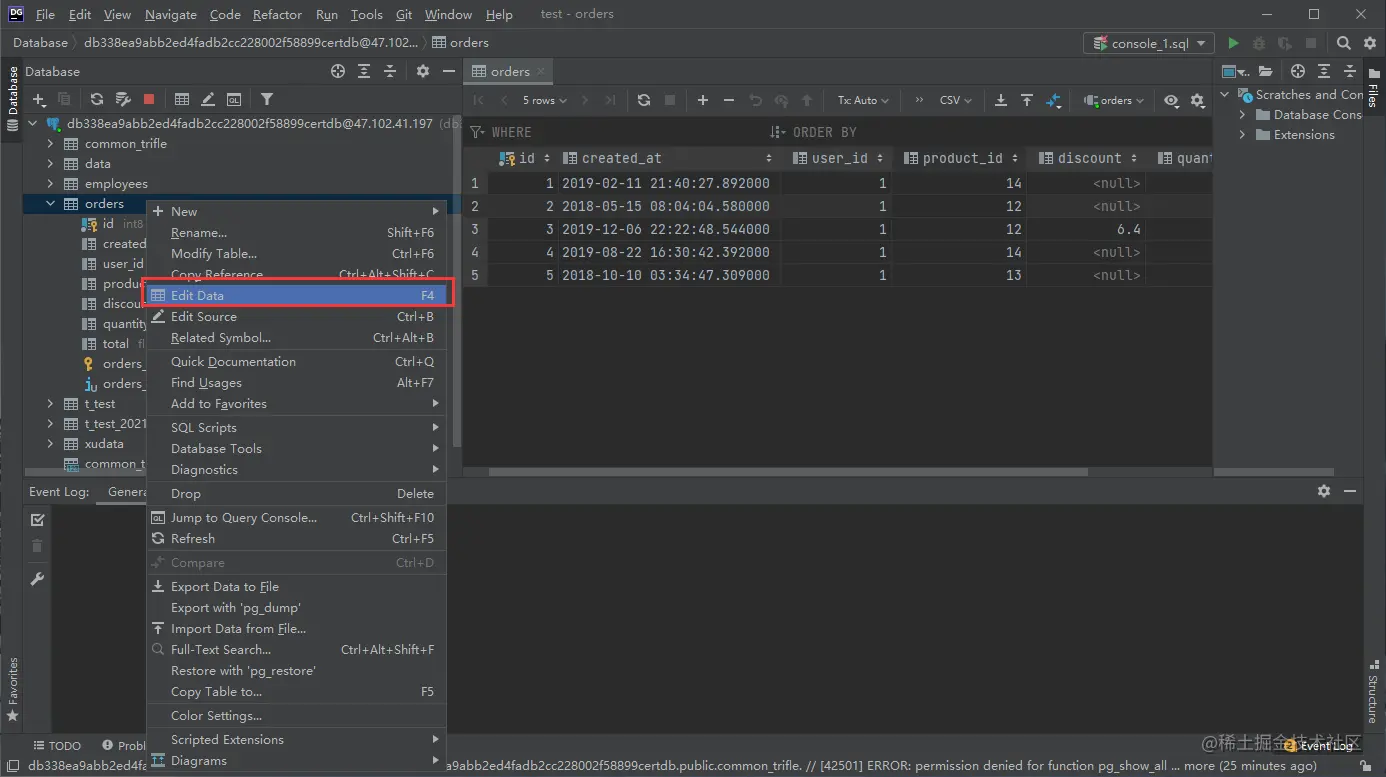Click the ORDER BY input field
The width and height of the screenshot is (1386, 777).
pos(990,132)
